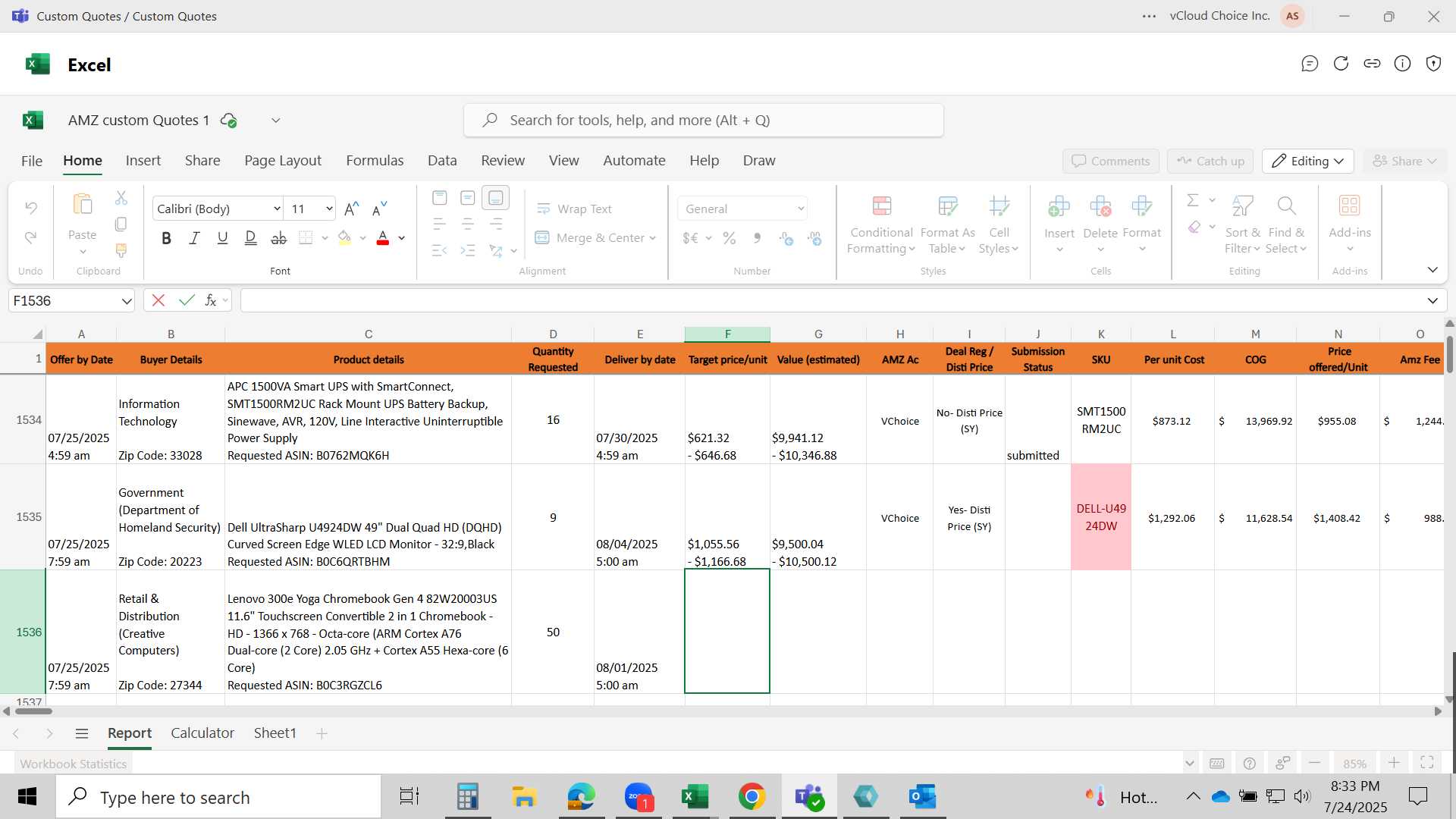Open the font size 11 dropdown
The width and height of the screenshot is (1456, 819).
(329, 209)
